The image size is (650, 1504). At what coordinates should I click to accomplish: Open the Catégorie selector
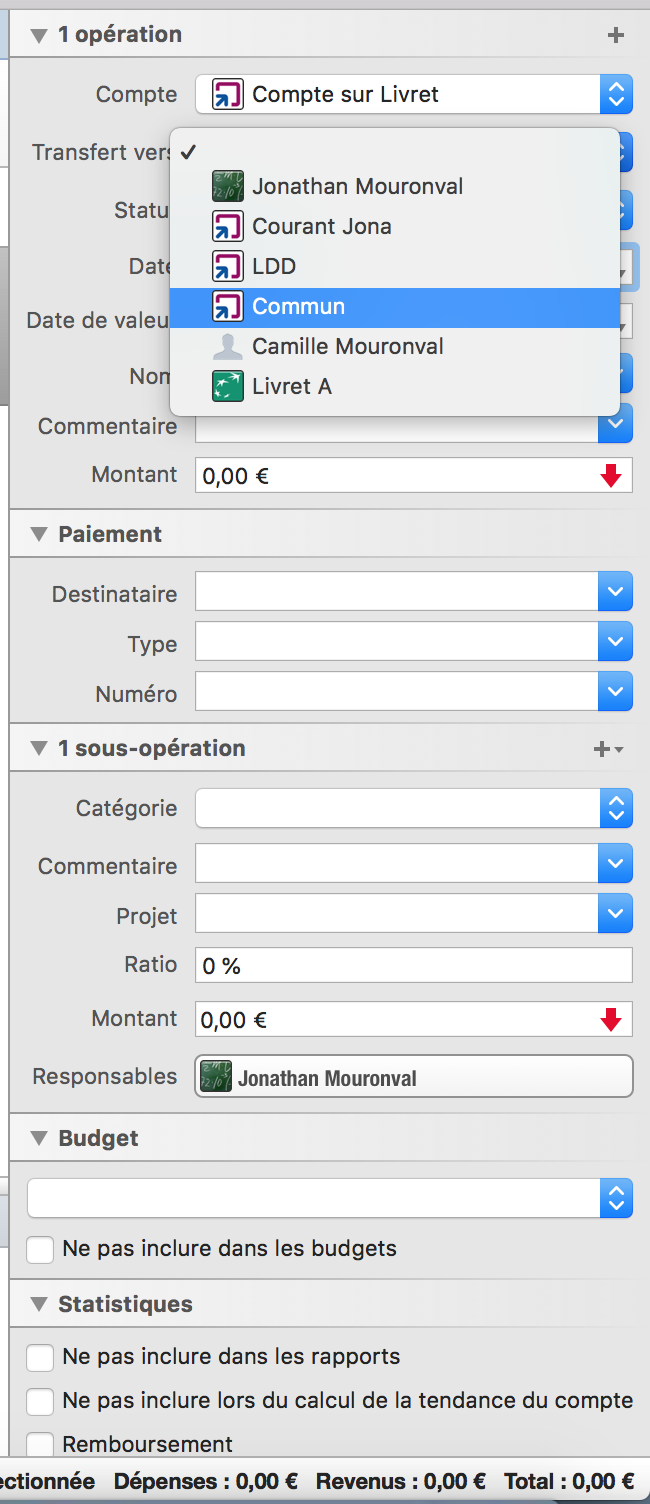414,808
